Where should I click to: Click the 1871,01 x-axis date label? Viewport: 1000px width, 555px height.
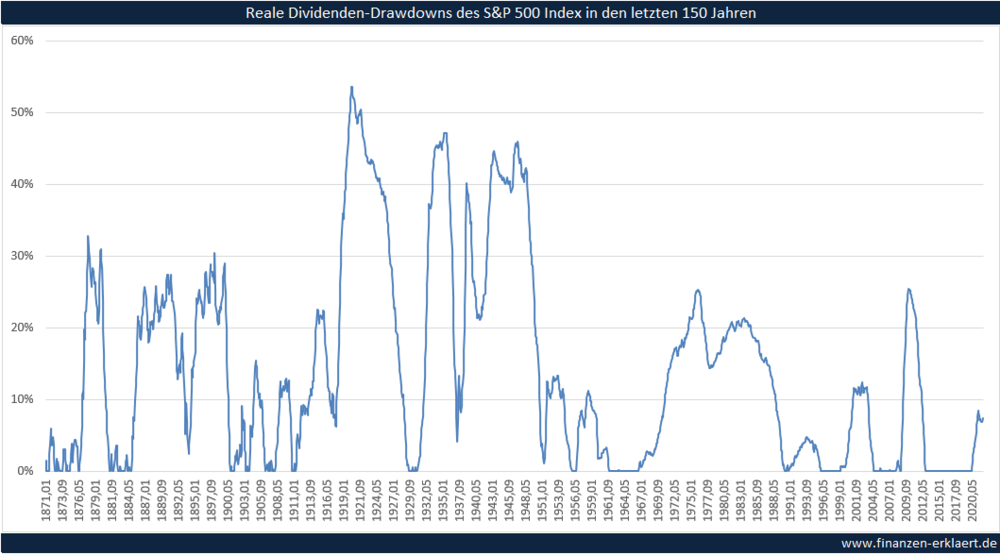46,500
